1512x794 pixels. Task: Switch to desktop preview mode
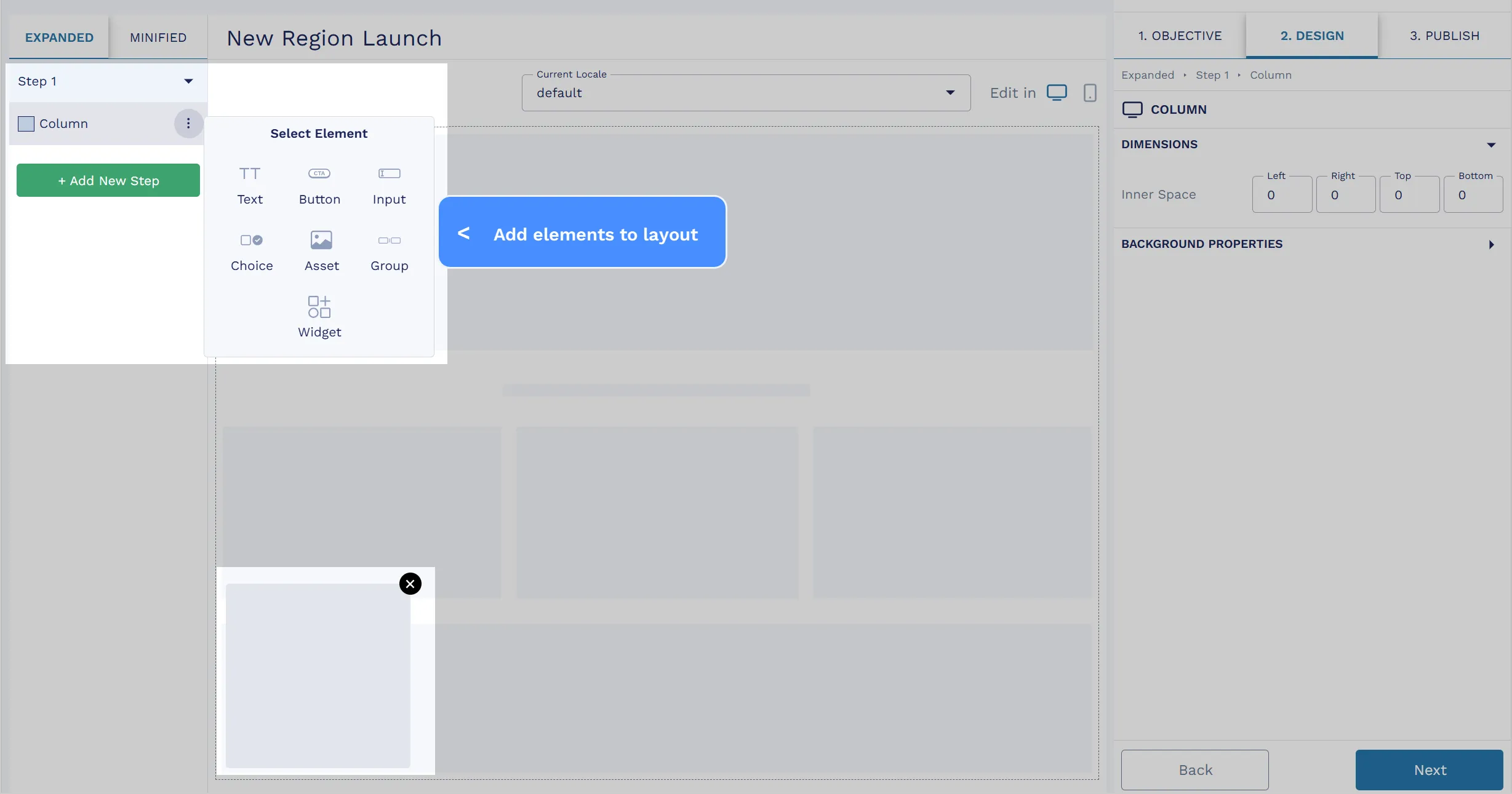1057,92
